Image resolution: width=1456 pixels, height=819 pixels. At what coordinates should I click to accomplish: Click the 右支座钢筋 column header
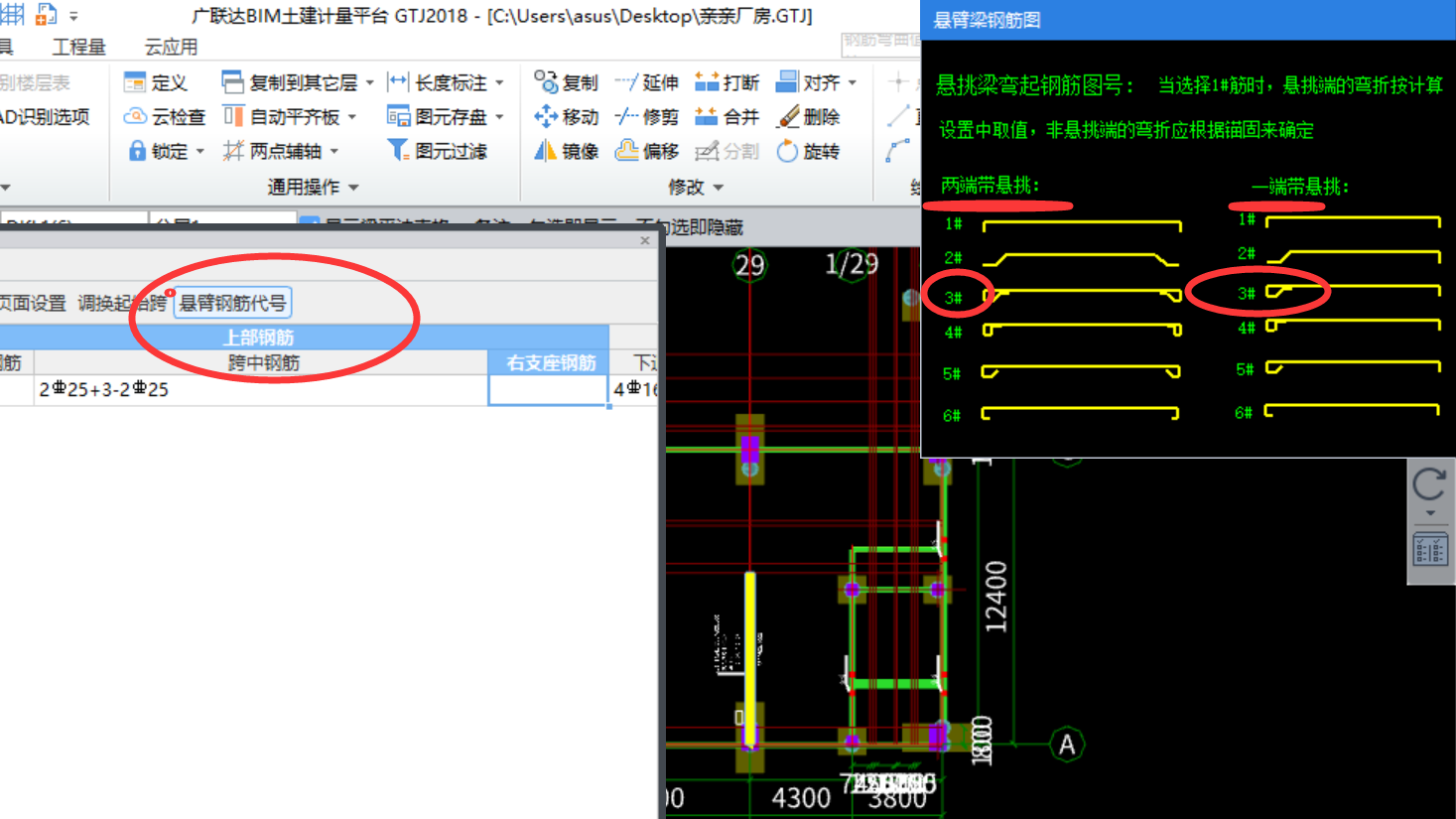click(548, 362)
